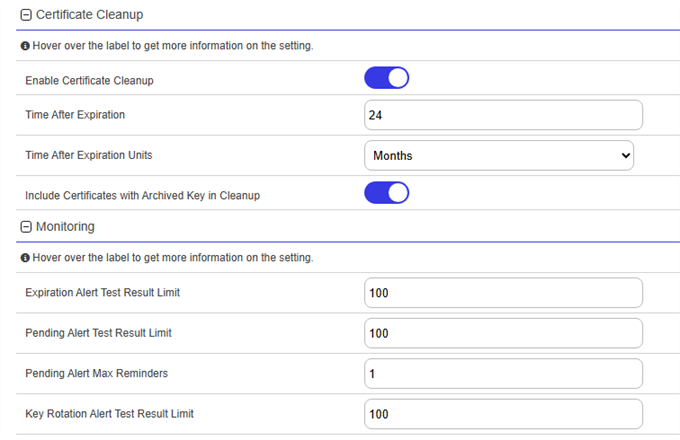The image size is (680, 440).
Task: Click the Time After Expiration field
Action: [x=503, y=115]
